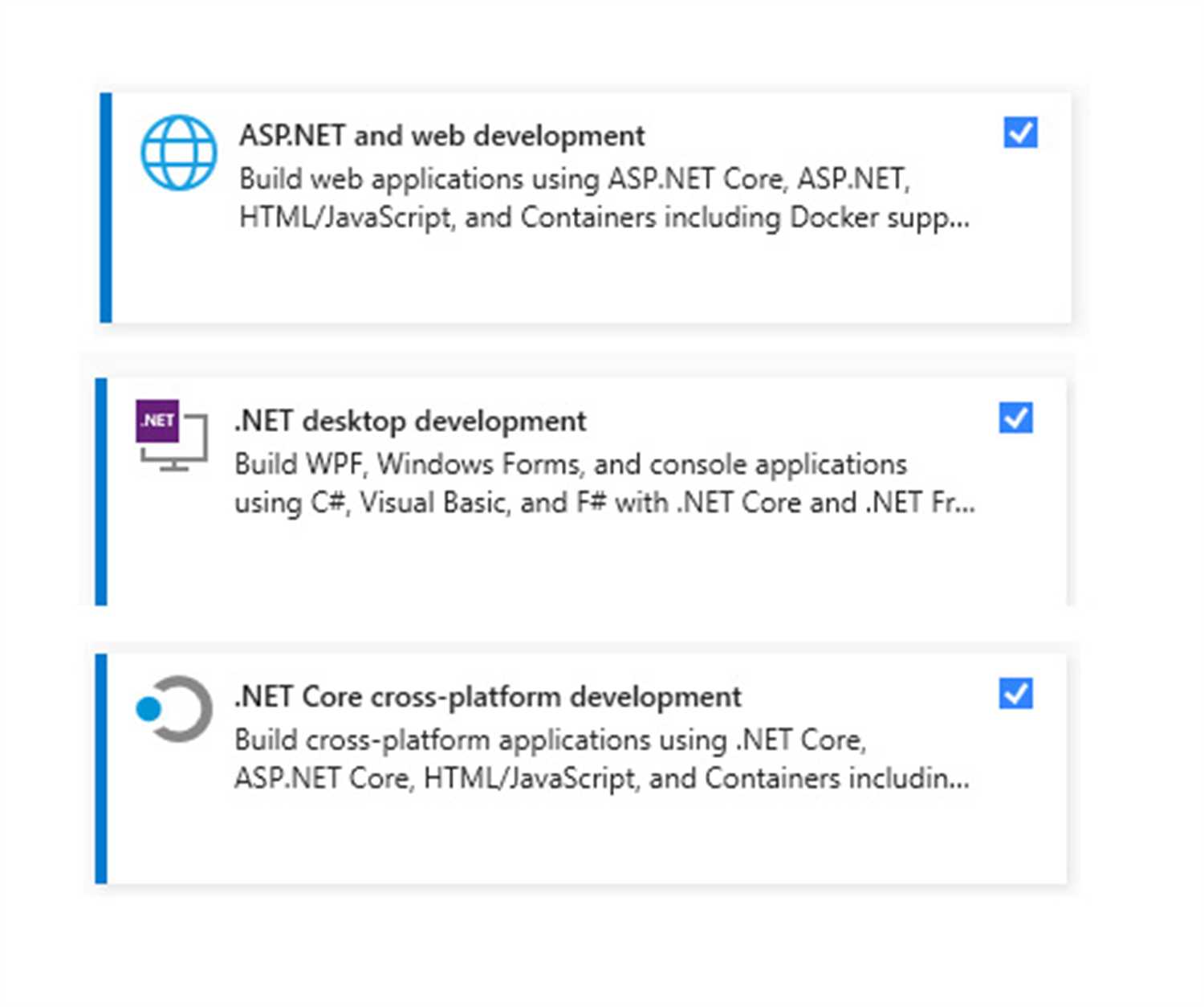Screen dimensions: 1204x1007
Task: Select the 'ASP.NET and web development' title
Action: (441, 136)
